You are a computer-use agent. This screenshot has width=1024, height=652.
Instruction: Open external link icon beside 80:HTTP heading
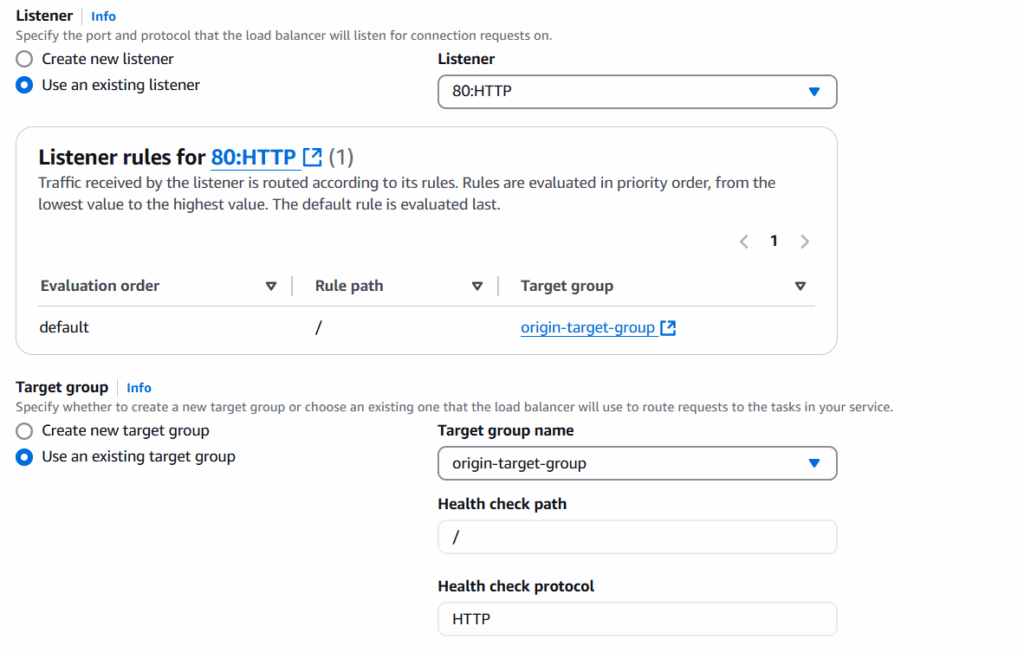(313, 157)
